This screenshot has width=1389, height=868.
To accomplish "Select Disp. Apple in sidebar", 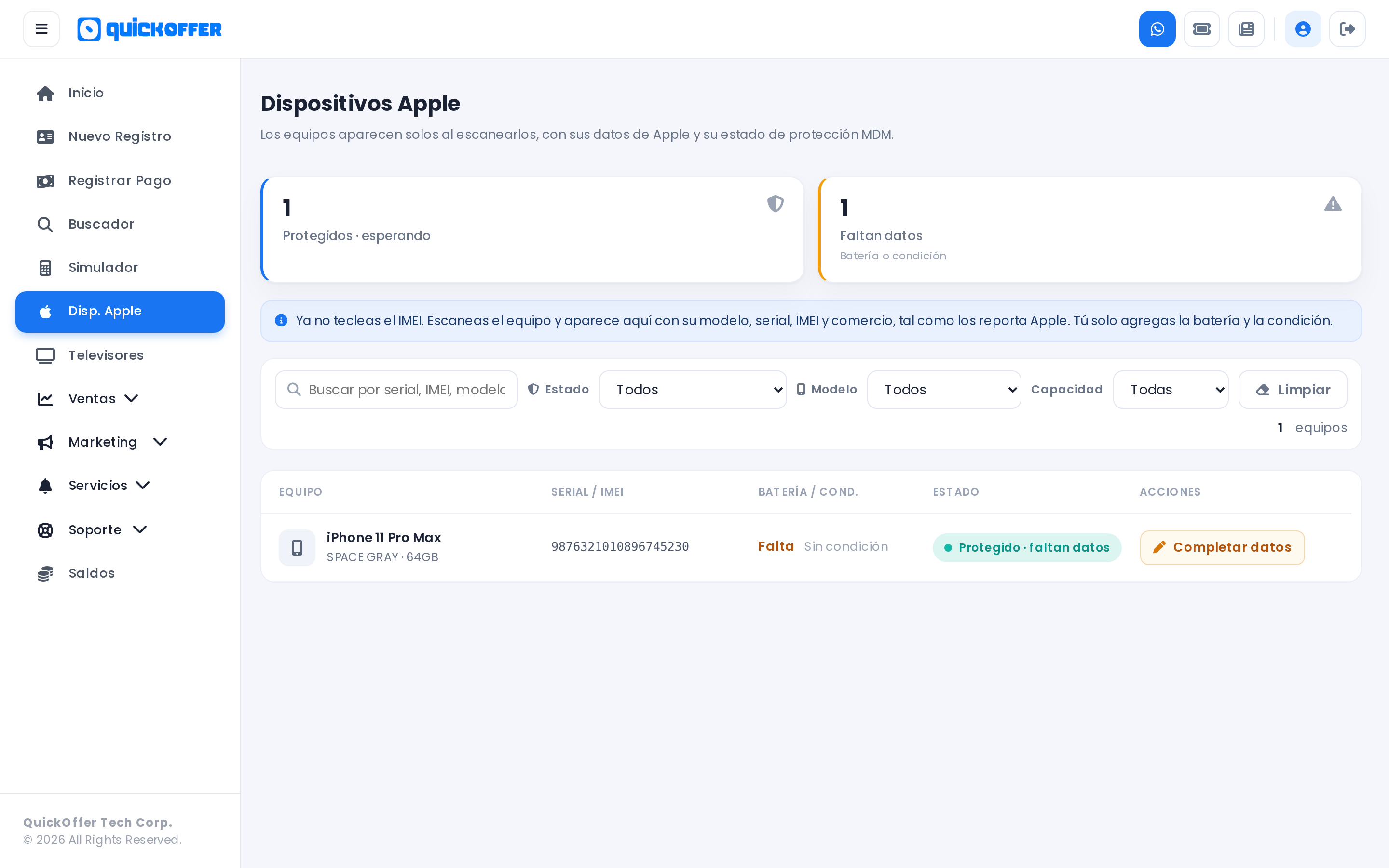I will pos(120,312).
